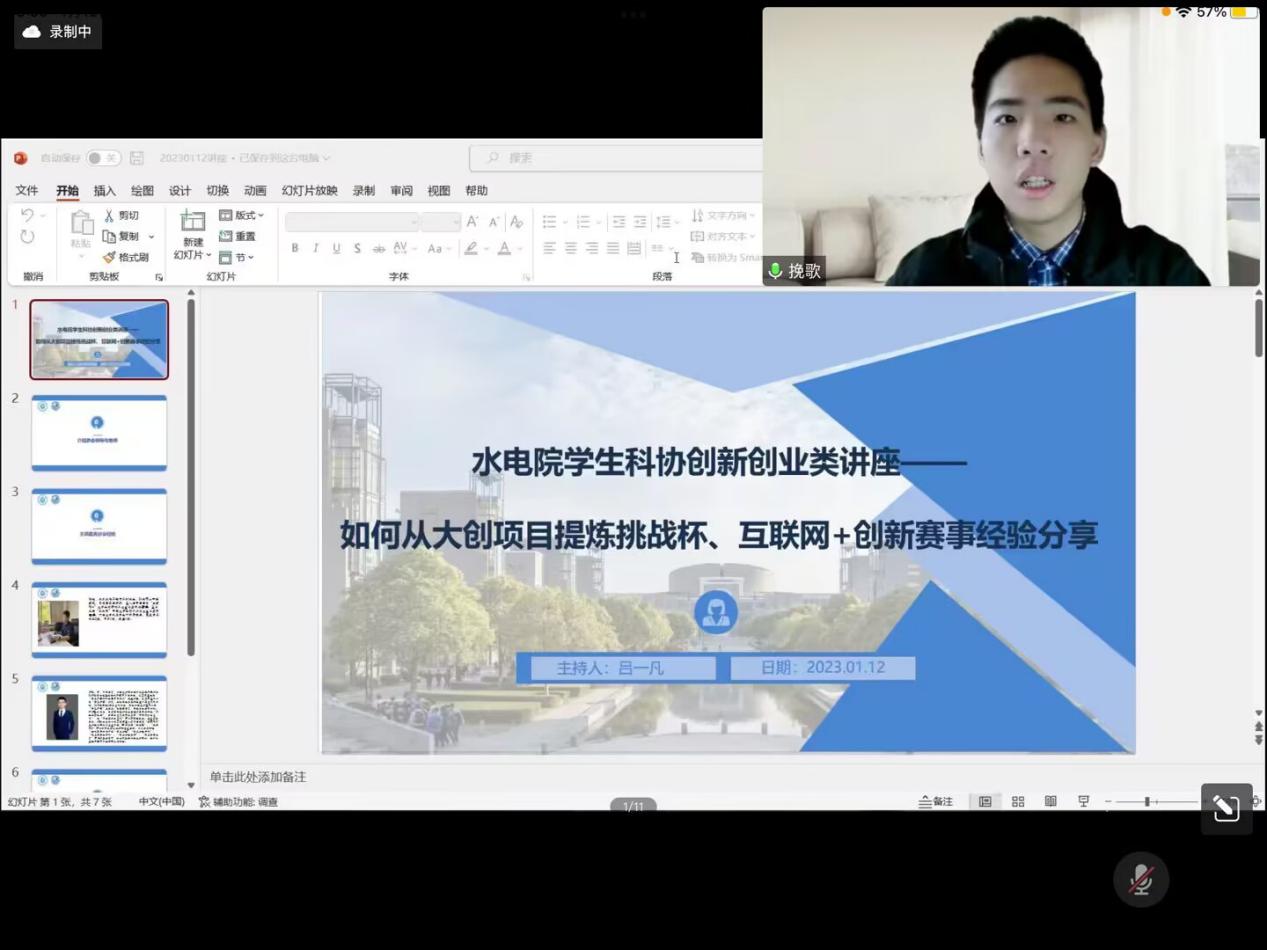Click the Undo arrow icon
Viewport: 1267px width, 950px height.
point(27,216)
